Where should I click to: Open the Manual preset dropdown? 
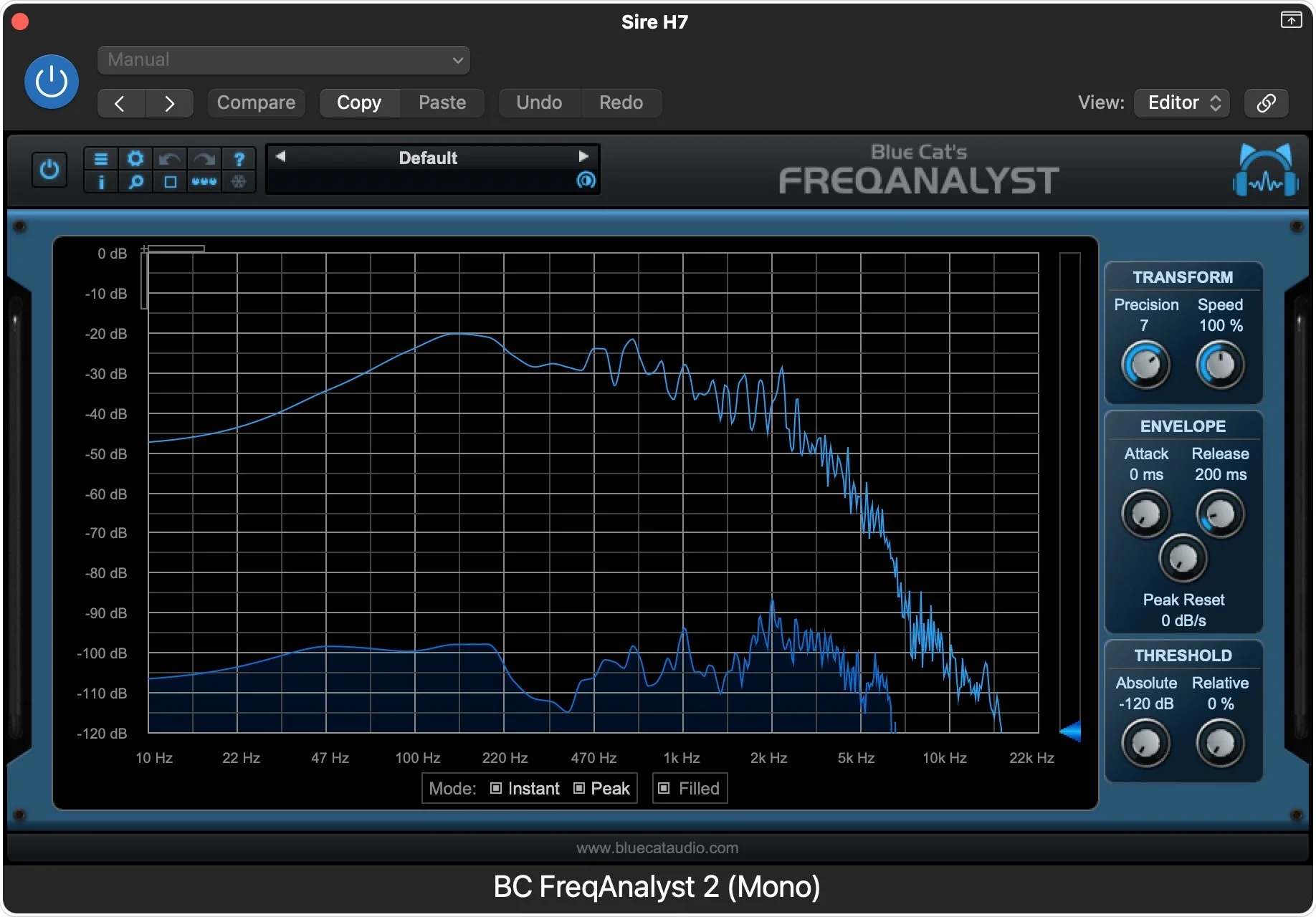(x=284, y=59)
